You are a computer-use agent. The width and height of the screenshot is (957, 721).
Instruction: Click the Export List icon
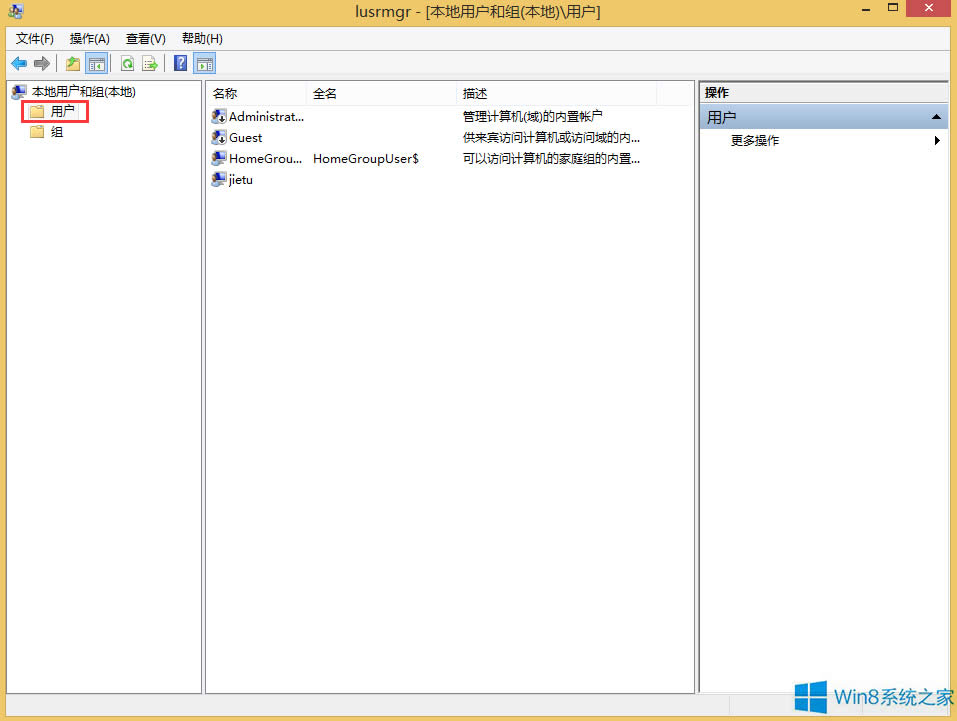tap(151, 63)
